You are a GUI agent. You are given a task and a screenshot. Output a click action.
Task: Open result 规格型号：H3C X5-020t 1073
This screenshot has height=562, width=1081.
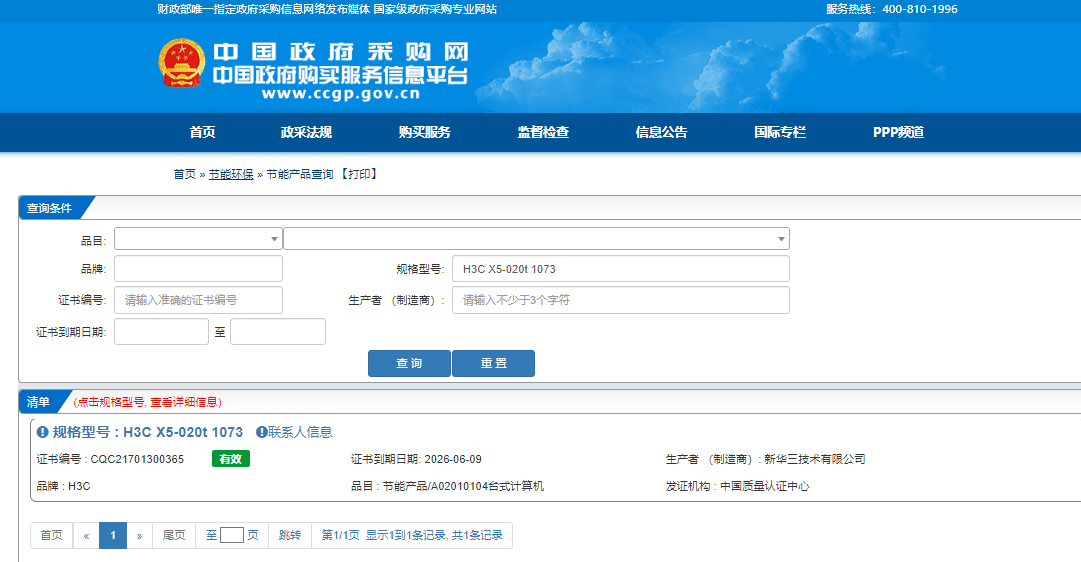coord(148,432)
